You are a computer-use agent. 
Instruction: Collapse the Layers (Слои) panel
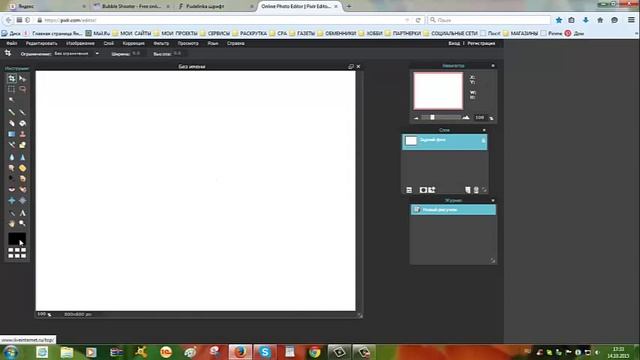484,130
